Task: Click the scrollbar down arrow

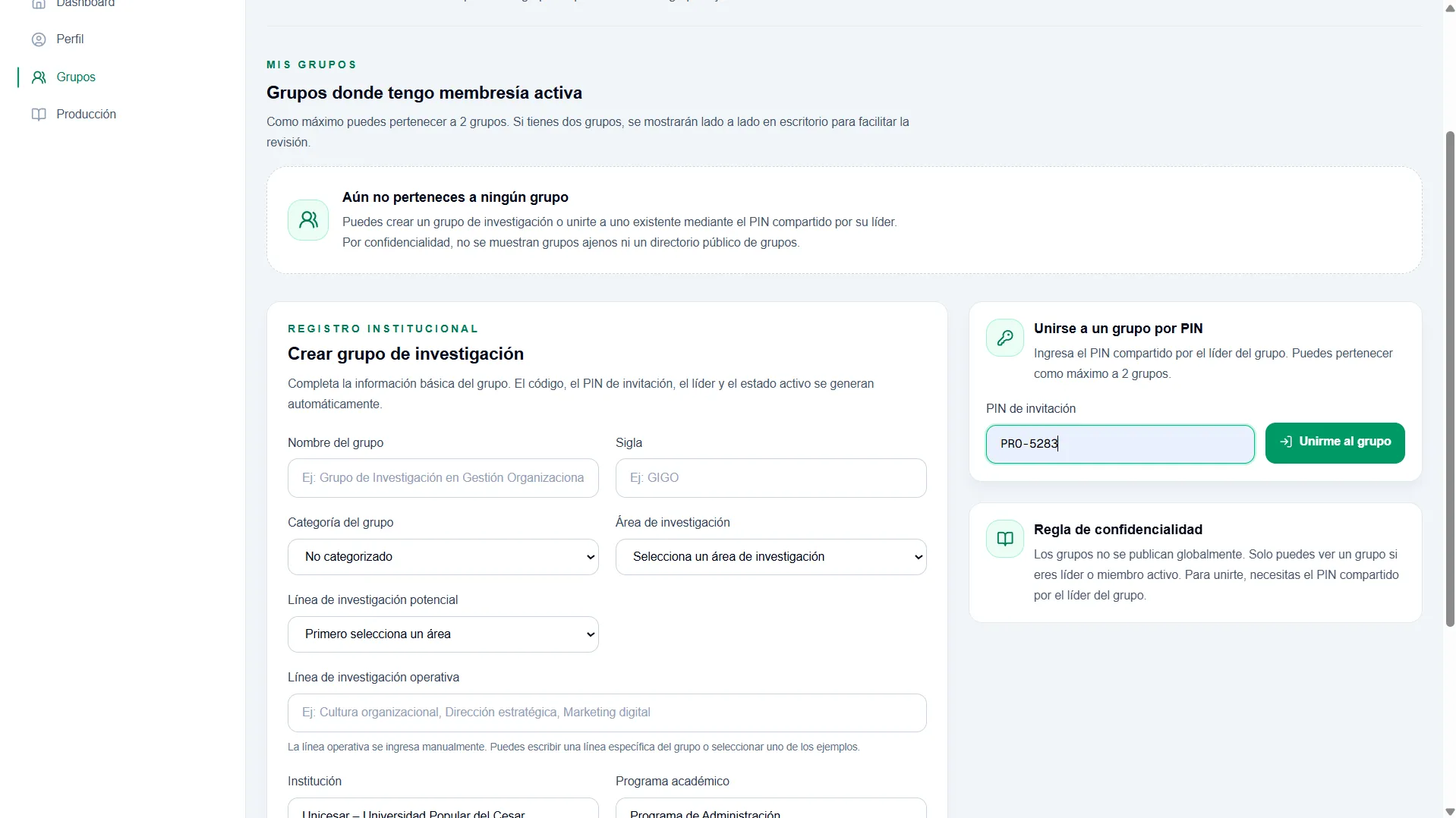Action: (x=1450, y=811)
